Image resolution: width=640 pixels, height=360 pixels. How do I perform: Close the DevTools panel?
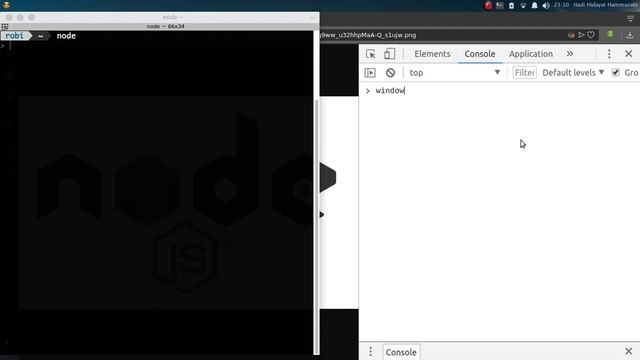629,54
